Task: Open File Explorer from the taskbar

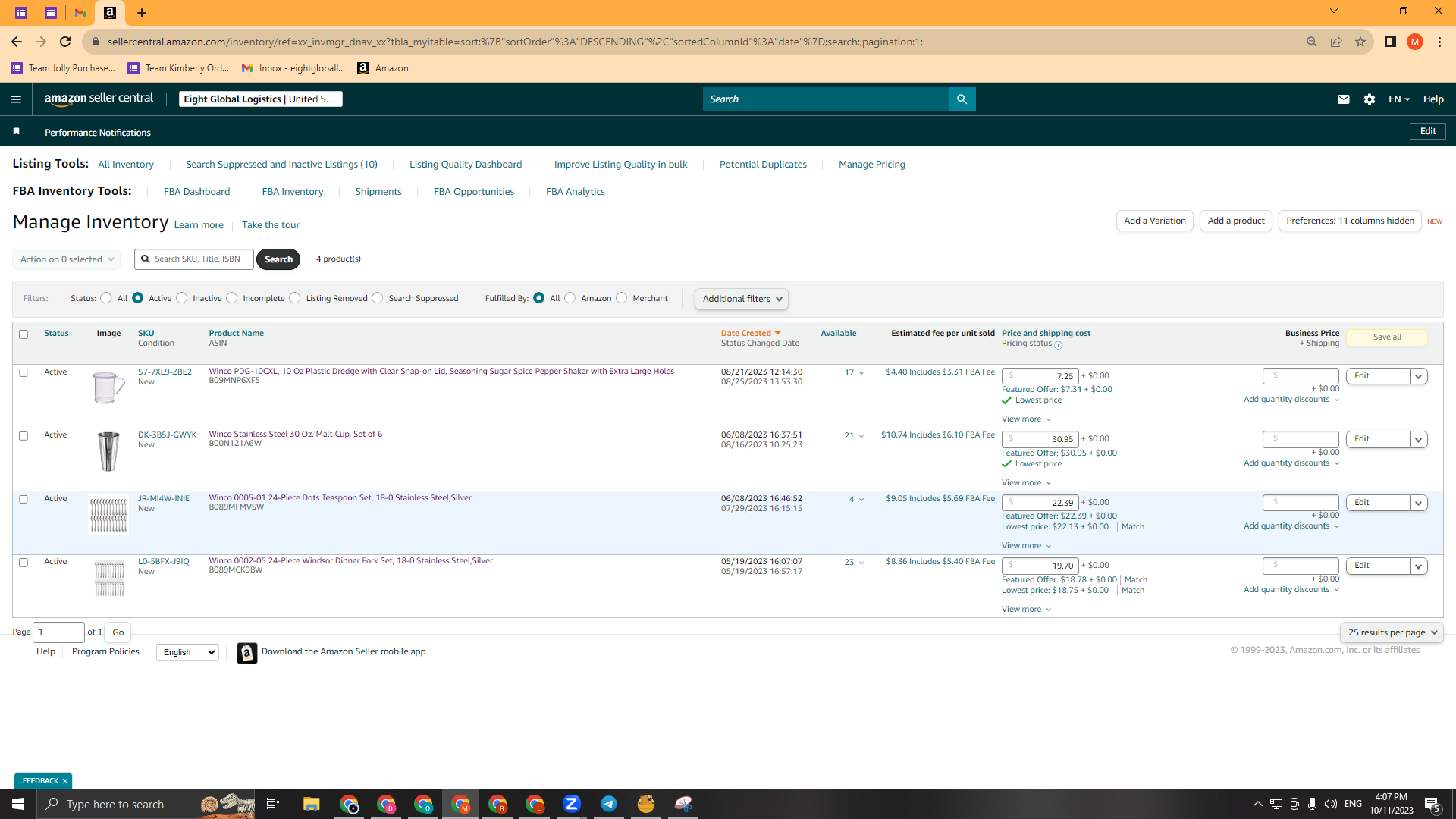Action: [x=312, y=804]
